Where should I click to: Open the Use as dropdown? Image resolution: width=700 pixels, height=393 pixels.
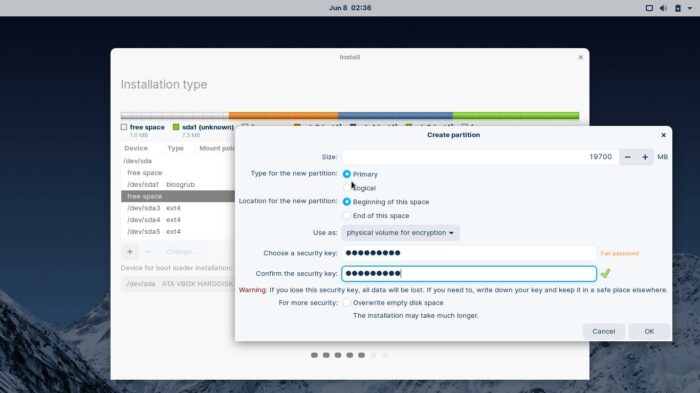pos(400,233)
